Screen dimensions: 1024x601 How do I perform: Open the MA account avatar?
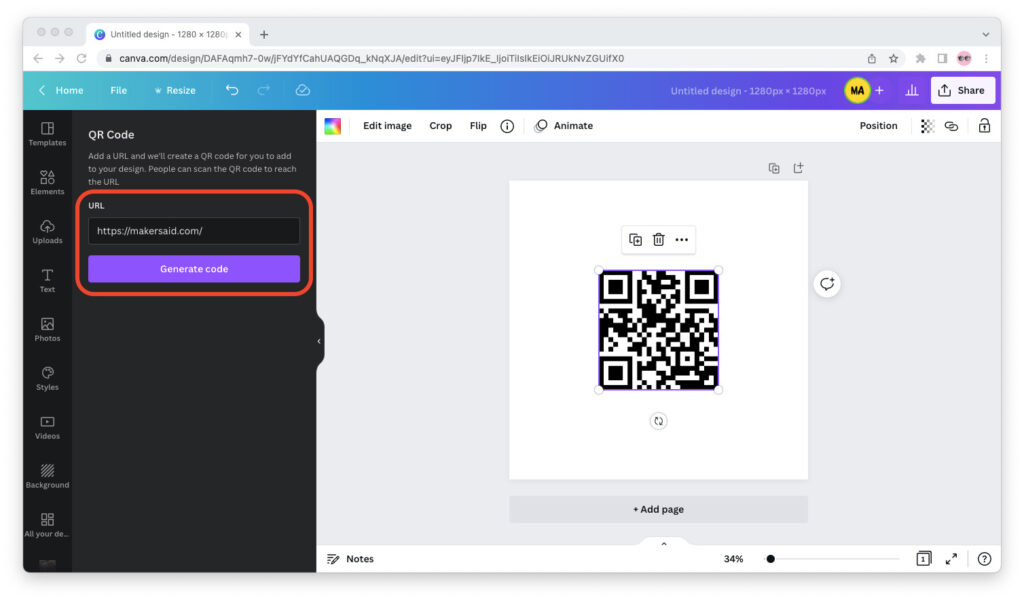(x=857, y=90)
